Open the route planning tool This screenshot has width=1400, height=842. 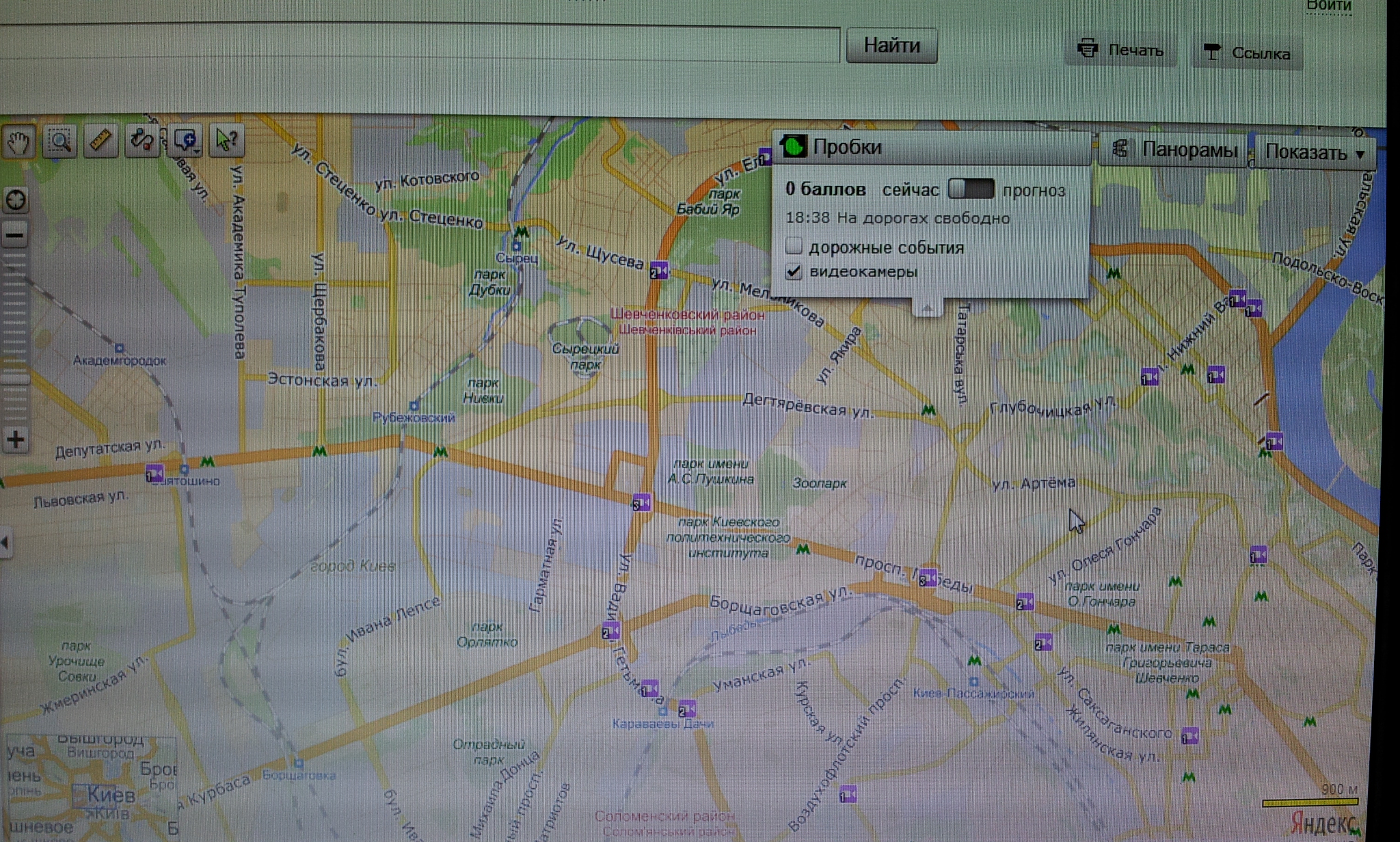(142, 140)
